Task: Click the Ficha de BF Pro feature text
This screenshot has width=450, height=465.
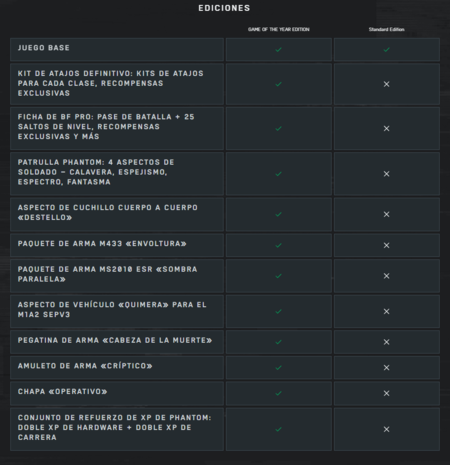Action: (x=106, y=127)
